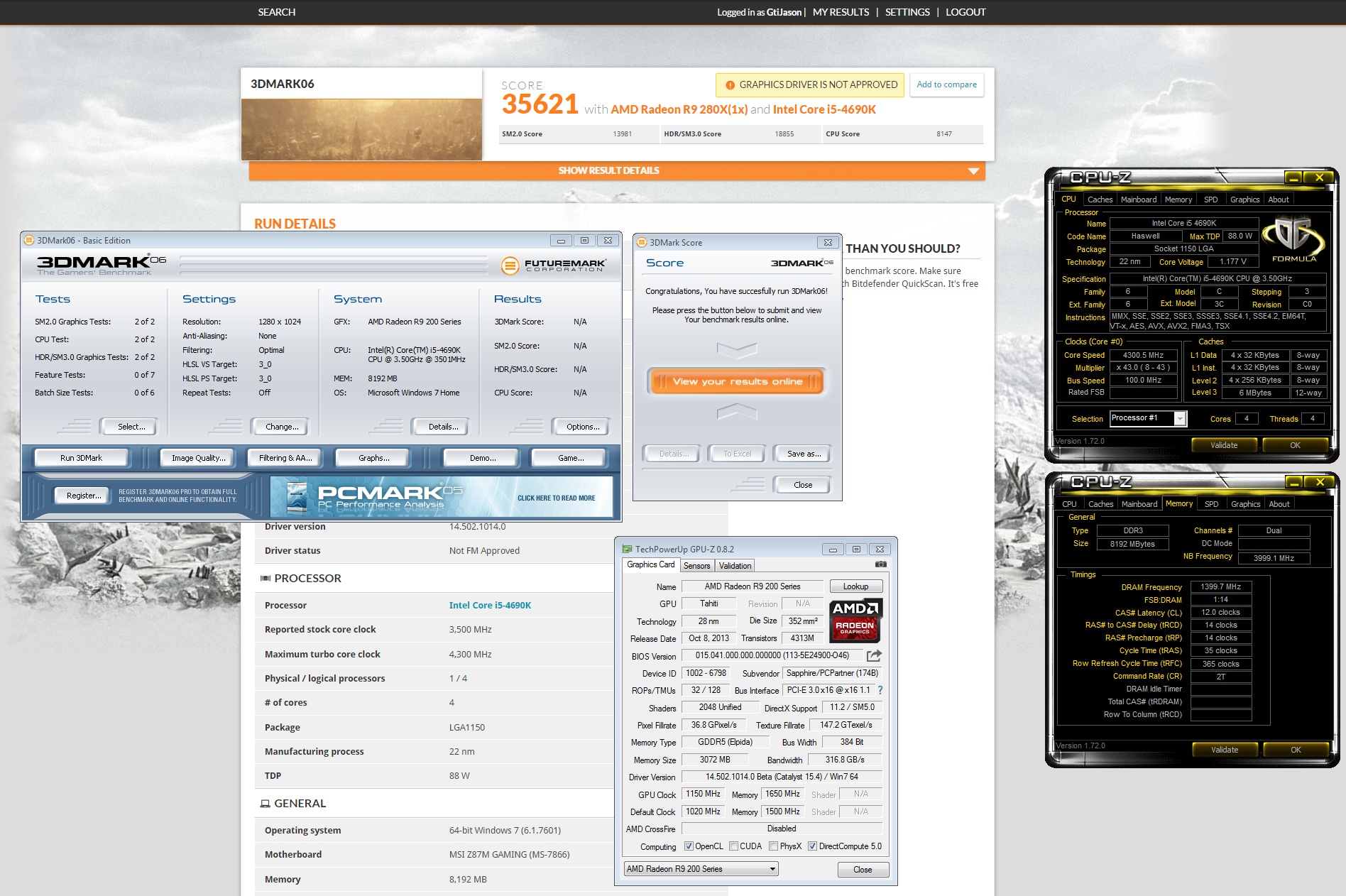
Task: Close the bottom CPU-Z Memory window
Action: [1320, 482]
